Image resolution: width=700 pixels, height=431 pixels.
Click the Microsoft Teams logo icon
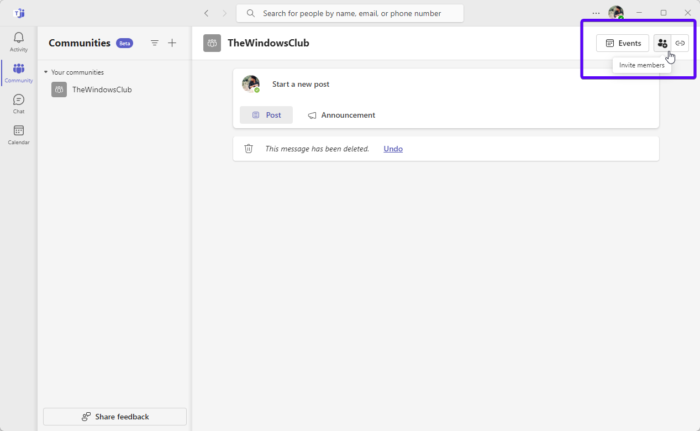pos(18,13)
